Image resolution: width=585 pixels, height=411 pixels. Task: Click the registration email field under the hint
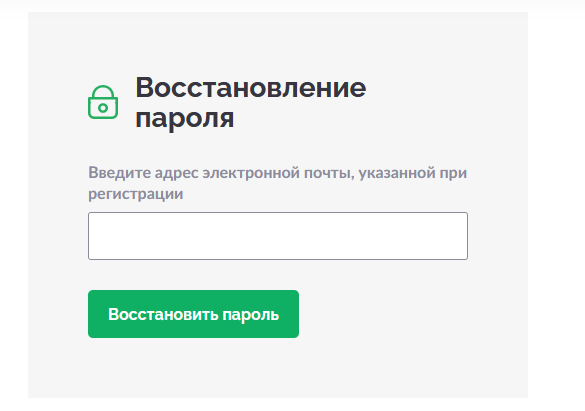(278, 236)
